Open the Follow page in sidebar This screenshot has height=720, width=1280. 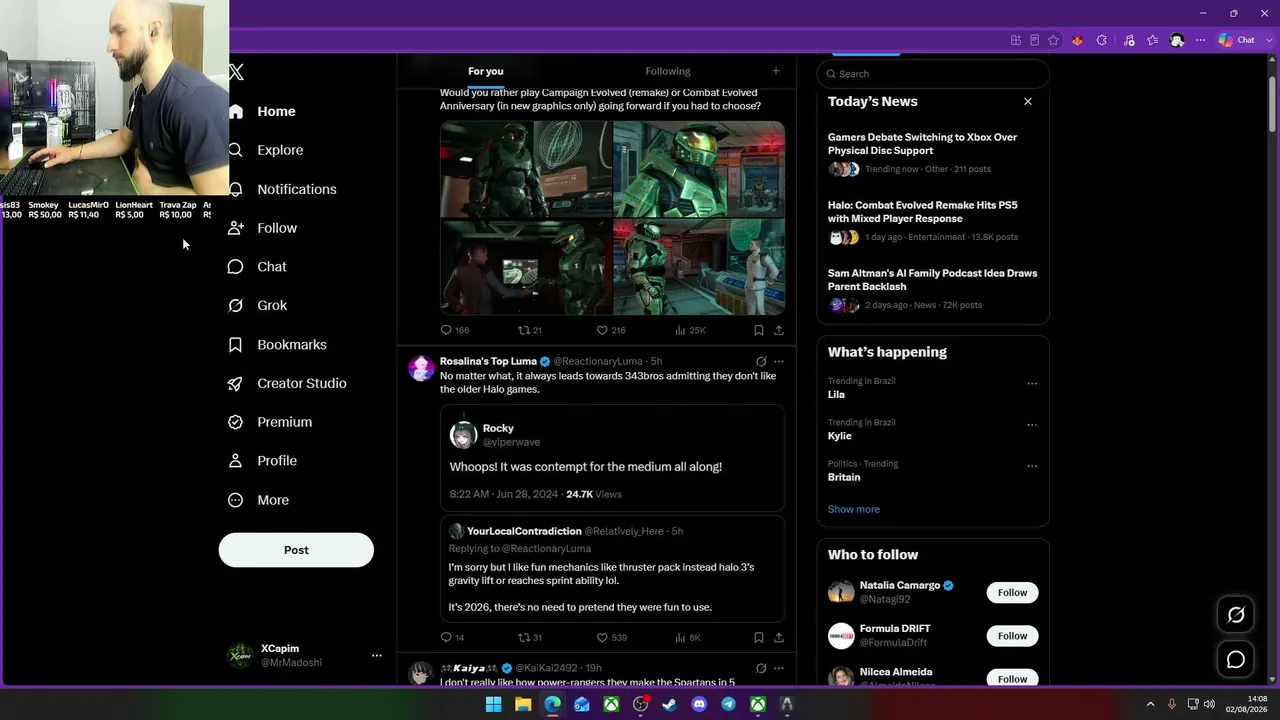263,228
